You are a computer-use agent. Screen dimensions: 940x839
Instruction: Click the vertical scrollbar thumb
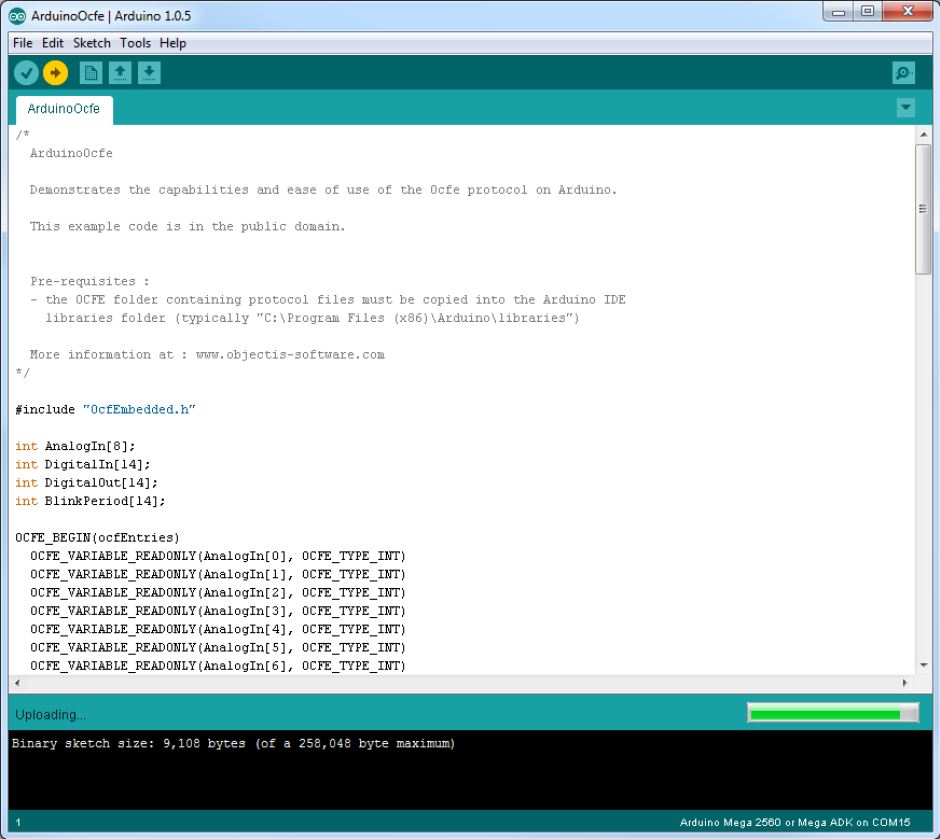pyautogui.click(x=923, y=209)
